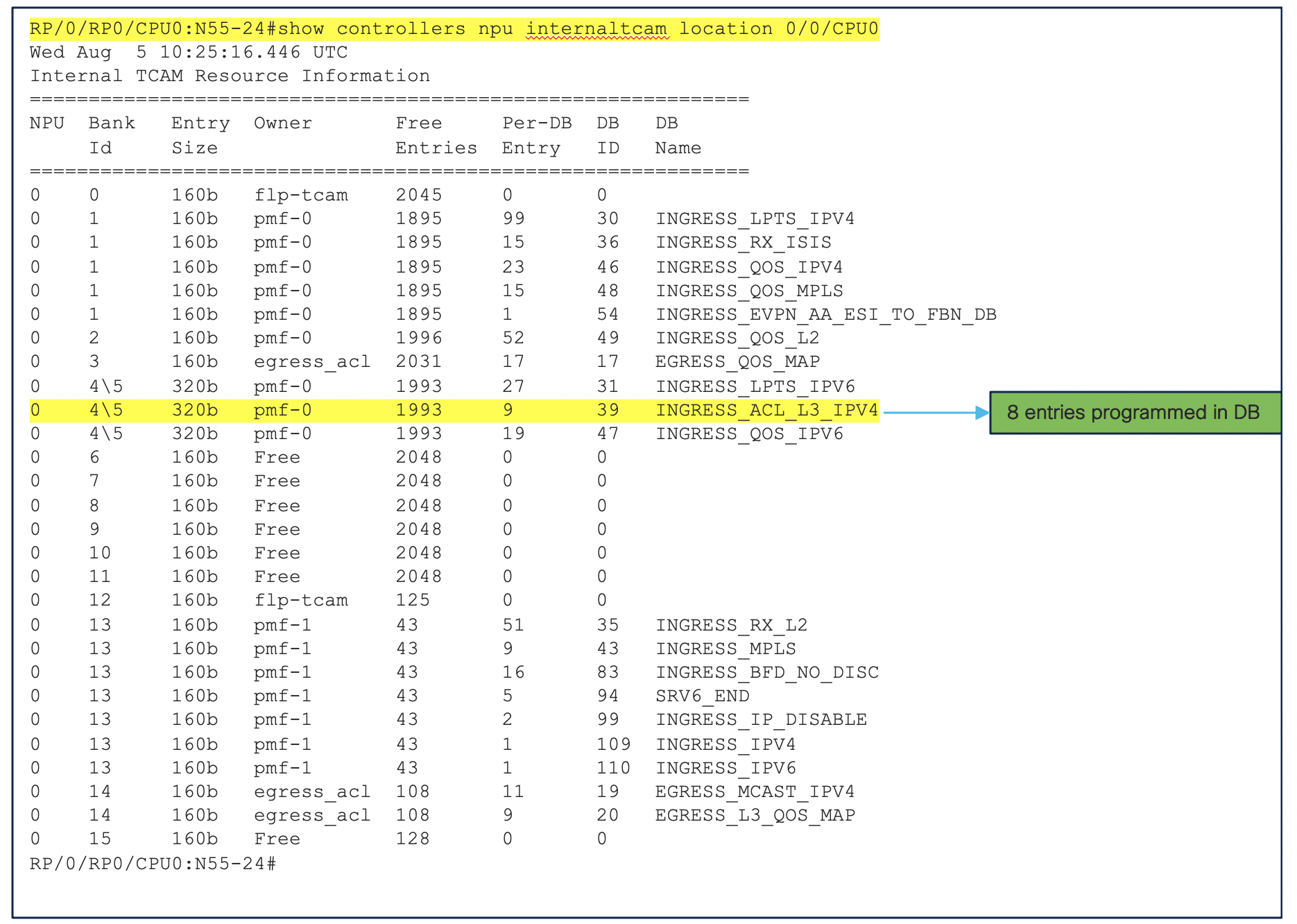Click DB ID 39 in highlighted row

(x=608, y=411)
